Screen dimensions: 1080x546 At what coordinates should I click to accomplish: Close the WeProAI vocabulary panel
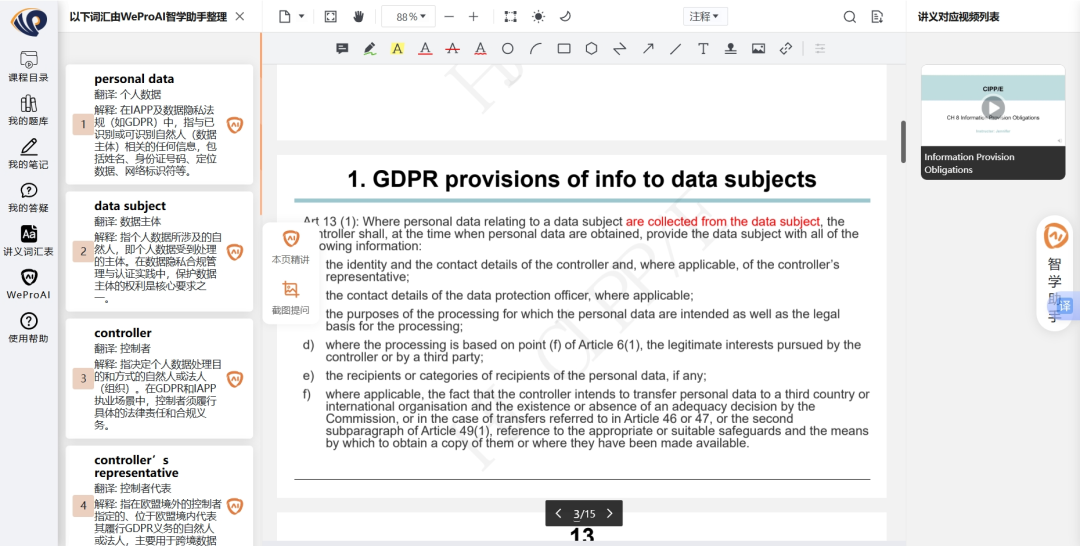[x=240, y=16]
